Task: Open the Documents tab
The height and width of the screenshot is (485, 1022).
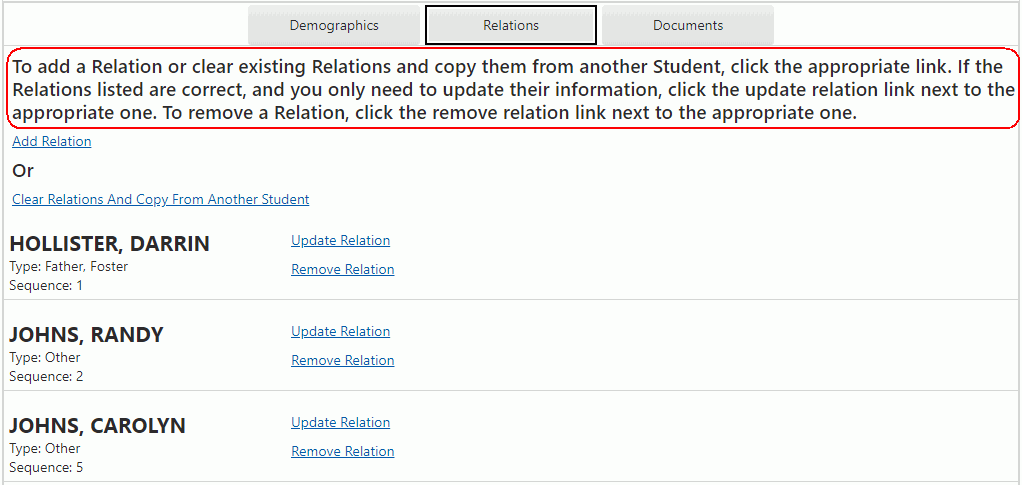Action: pyautogui.click(x=687, y=25)
